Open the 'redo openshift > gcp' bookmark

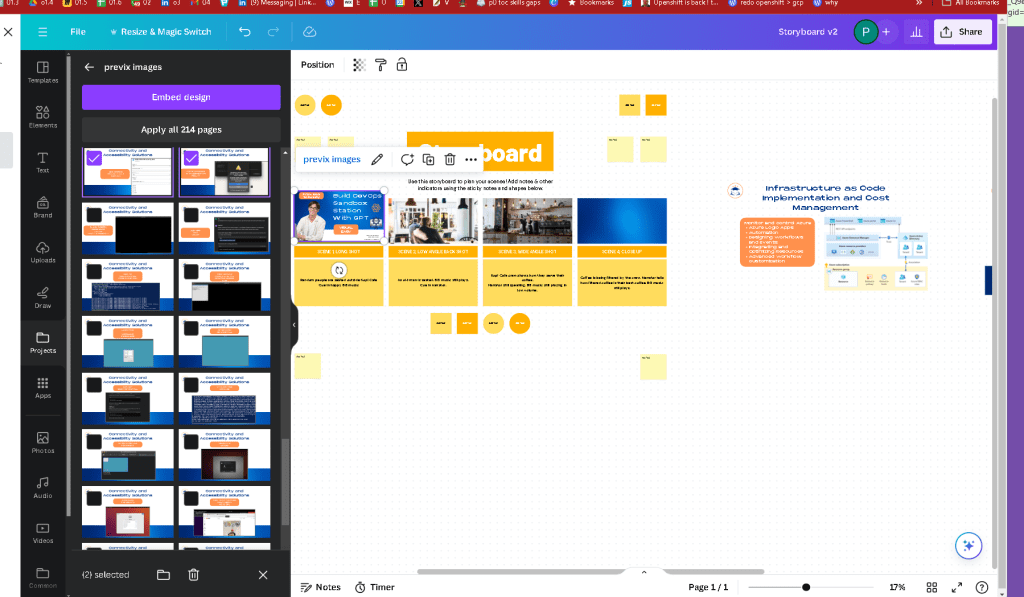coord(765,3)
